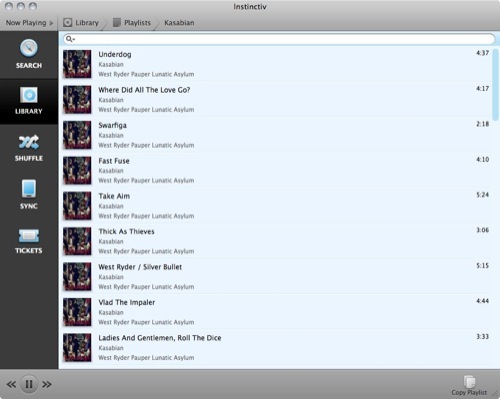Click the 5:24 duration of Take Aim
Image resolution: width=500 pixels, height=399 pixels.
482,195
